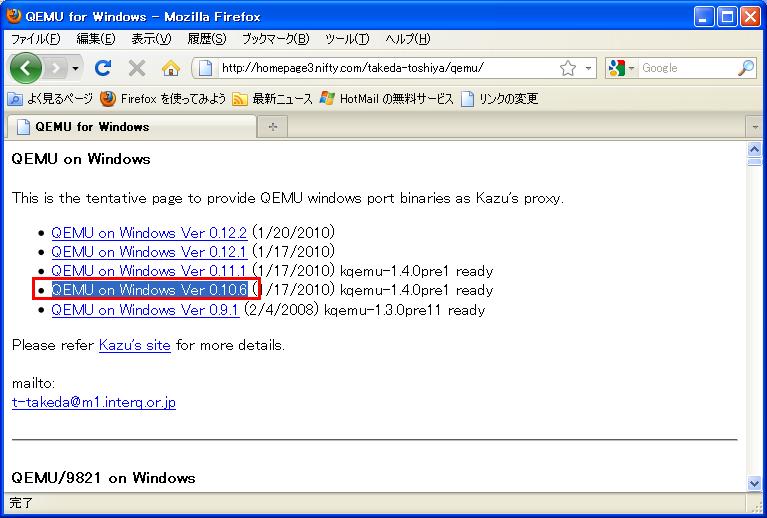Click the Firefox icon in title bar
This screenshot has height=518, width=767.
pyautogui.click(x=14, y=16)
